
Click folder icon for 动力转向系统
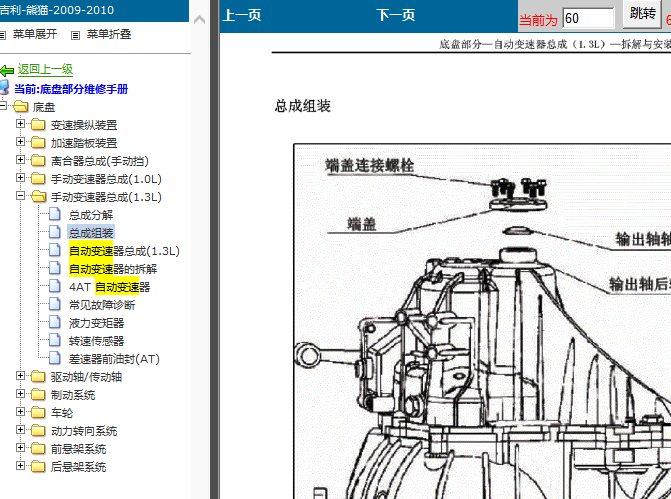point(38,431)
